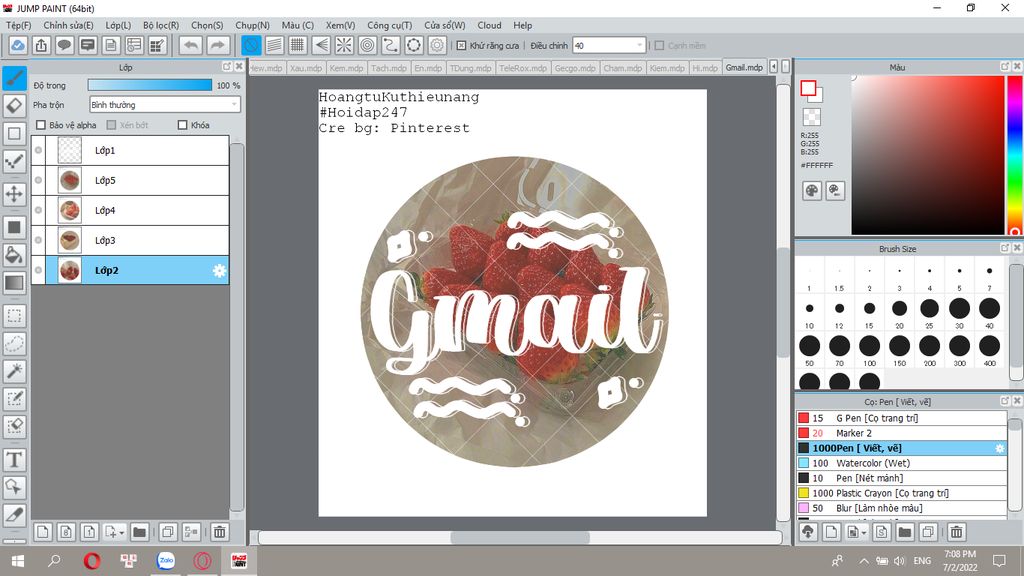The width and height of the screenshot is (1024, 576).
Task: Turn off snap with the blue snap icon
Action: coord(251,46)
